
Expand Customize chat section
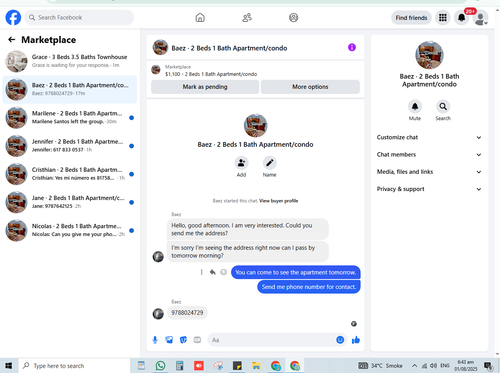coord(429,137)
